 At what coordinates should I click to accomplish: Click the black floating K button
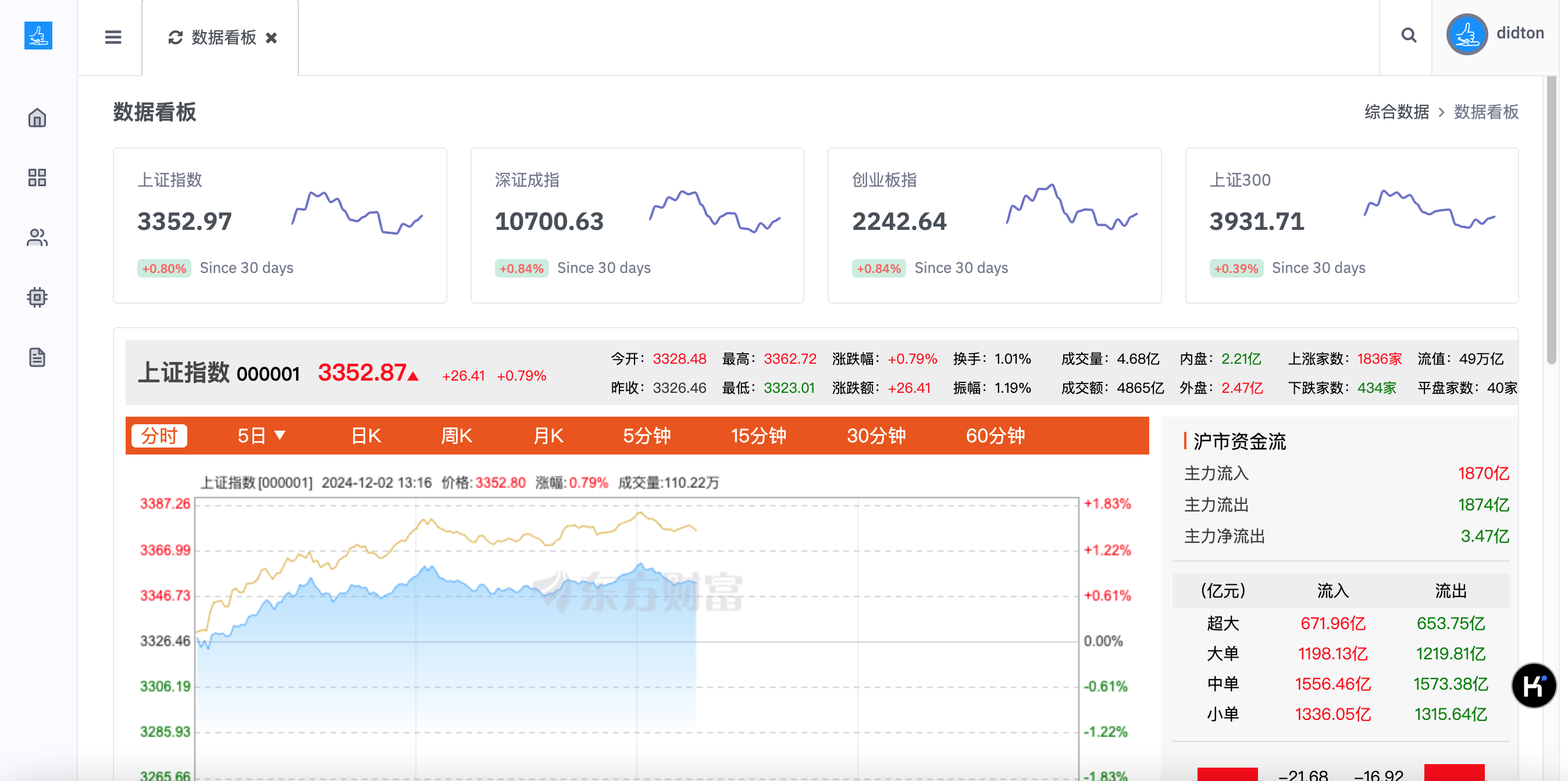pos(1534,686)
